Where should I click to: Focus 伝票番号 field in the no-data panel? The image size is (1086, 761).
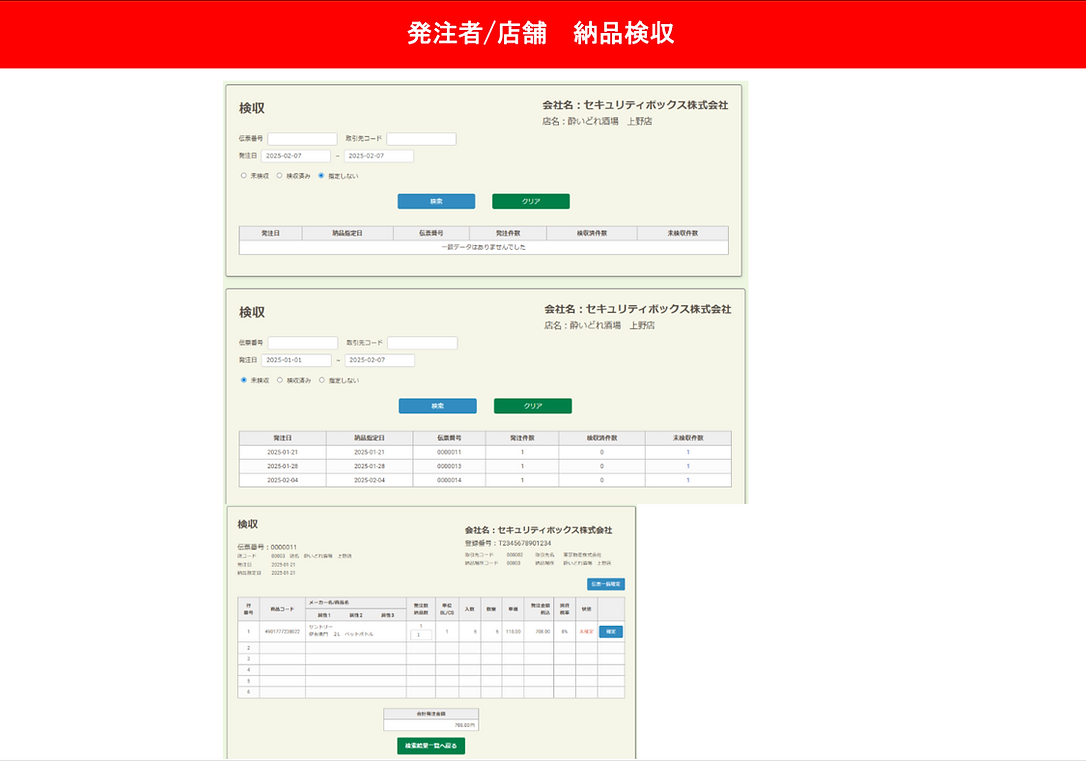coord(303,138)
